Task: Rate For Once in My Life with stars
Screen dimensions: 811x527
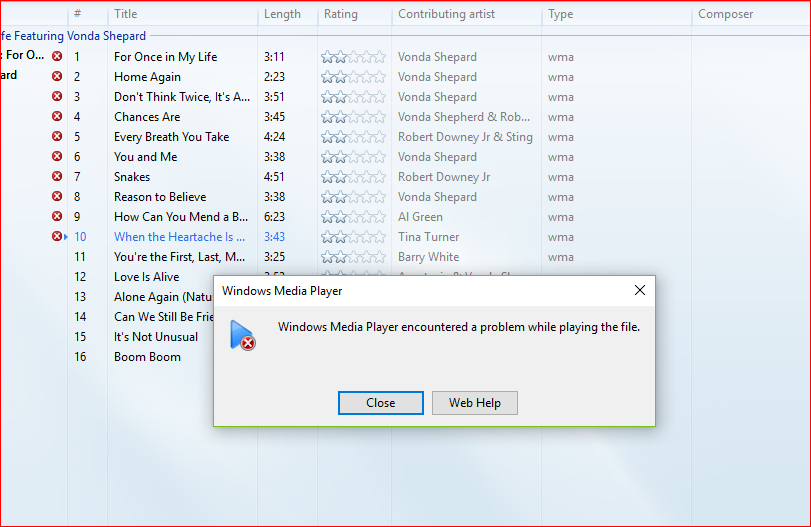Action: (353, 57)
